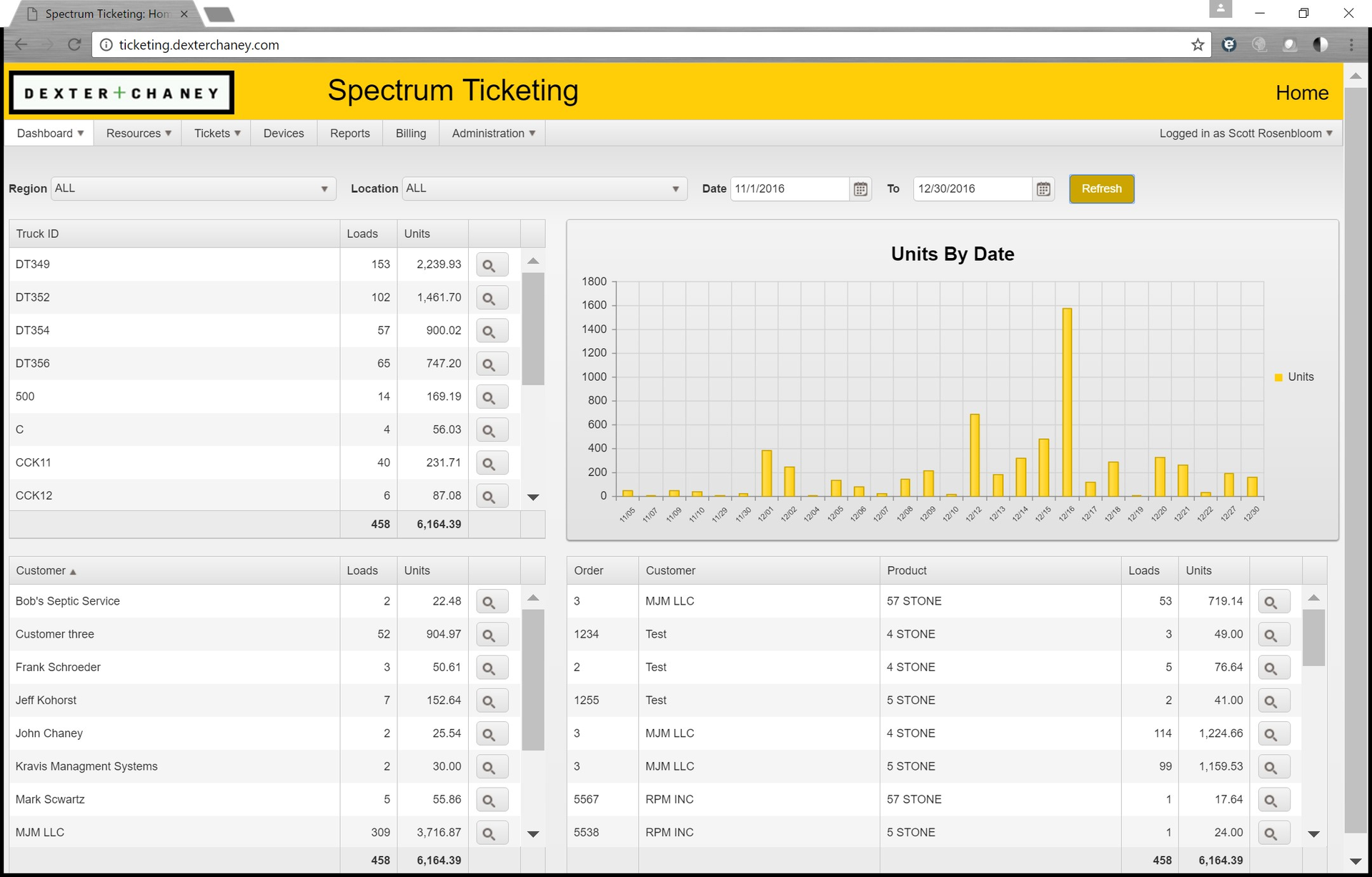Click customer table scrollbar down arrow
Screen dimensions: 1372x877
pyautogui.click(x=533, y=834)
